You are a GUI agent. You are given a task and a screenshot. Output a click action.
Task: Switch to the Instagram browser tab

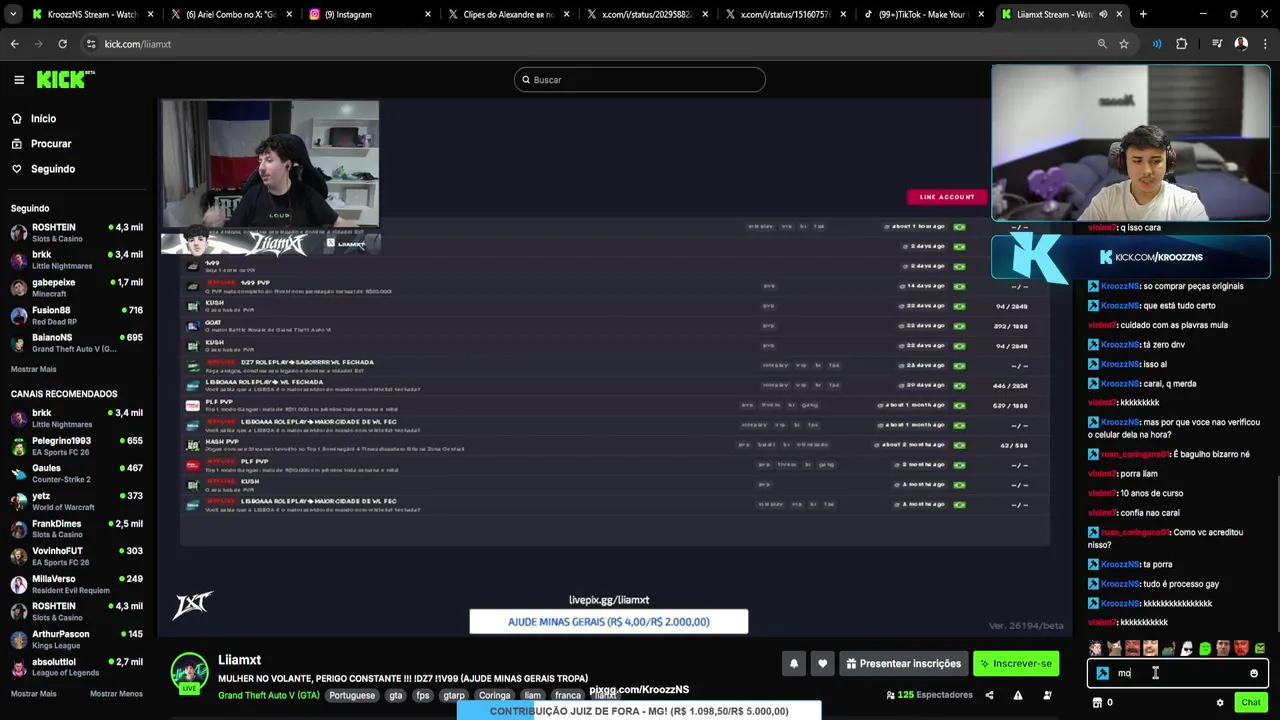pos(369,14)
